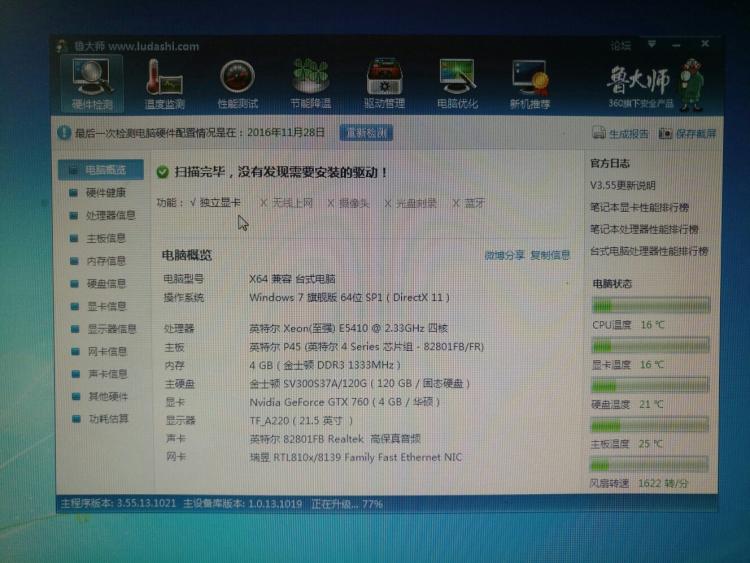750x563 pixels.
Task: Select 电脑概览 sidebar tab
Action: click(101, 170)
